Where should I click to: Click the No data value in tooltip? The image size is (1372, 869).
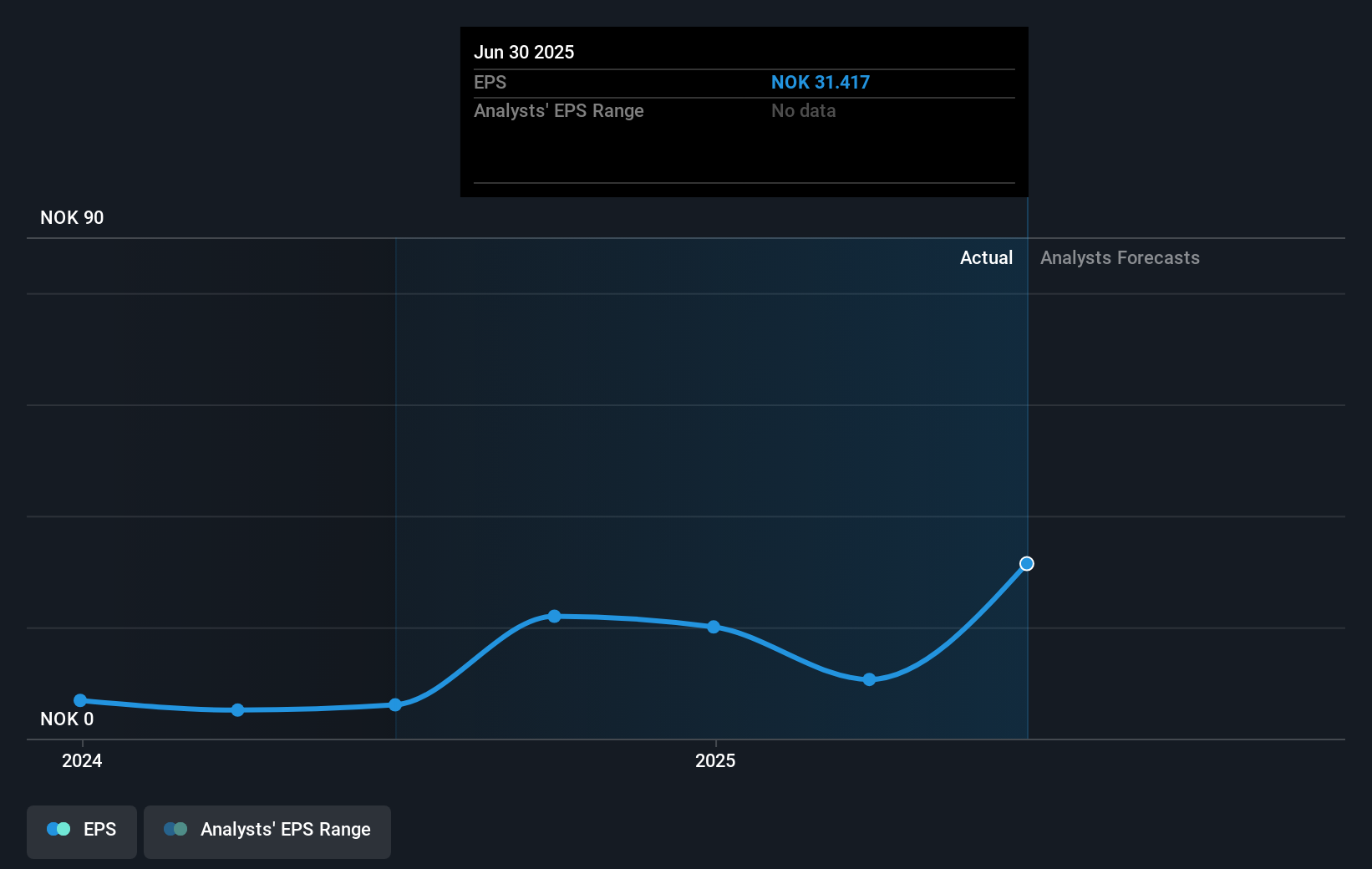[x=803, y=111]
